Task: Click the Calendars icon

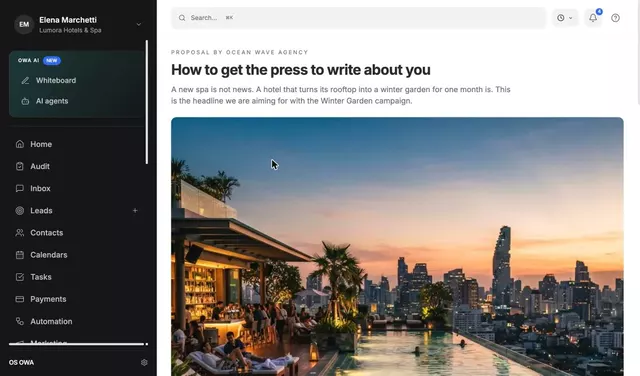Action: (x=20, y=255)
